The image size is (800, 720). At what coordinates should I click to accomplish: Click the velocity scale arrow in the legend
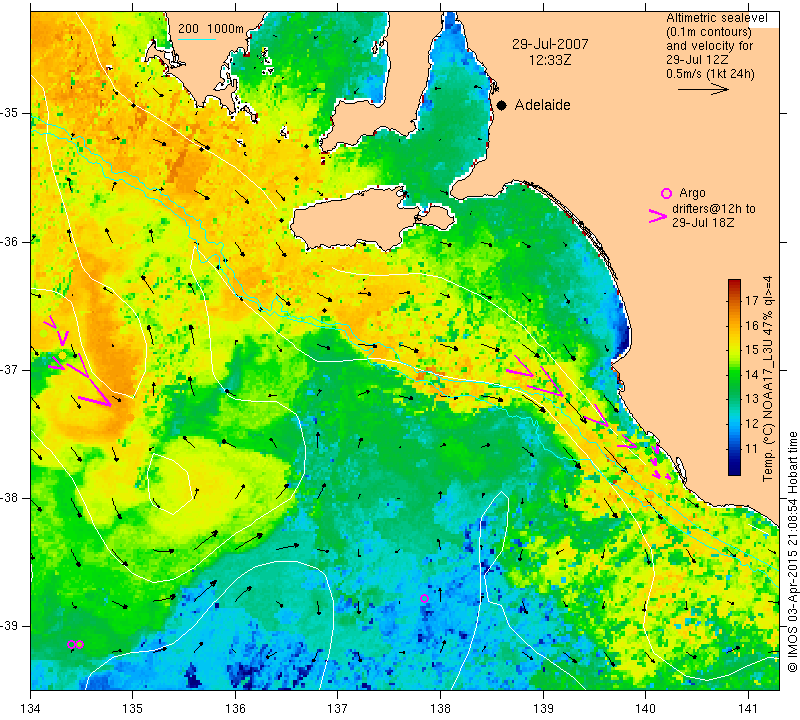[x=703, y=90]
